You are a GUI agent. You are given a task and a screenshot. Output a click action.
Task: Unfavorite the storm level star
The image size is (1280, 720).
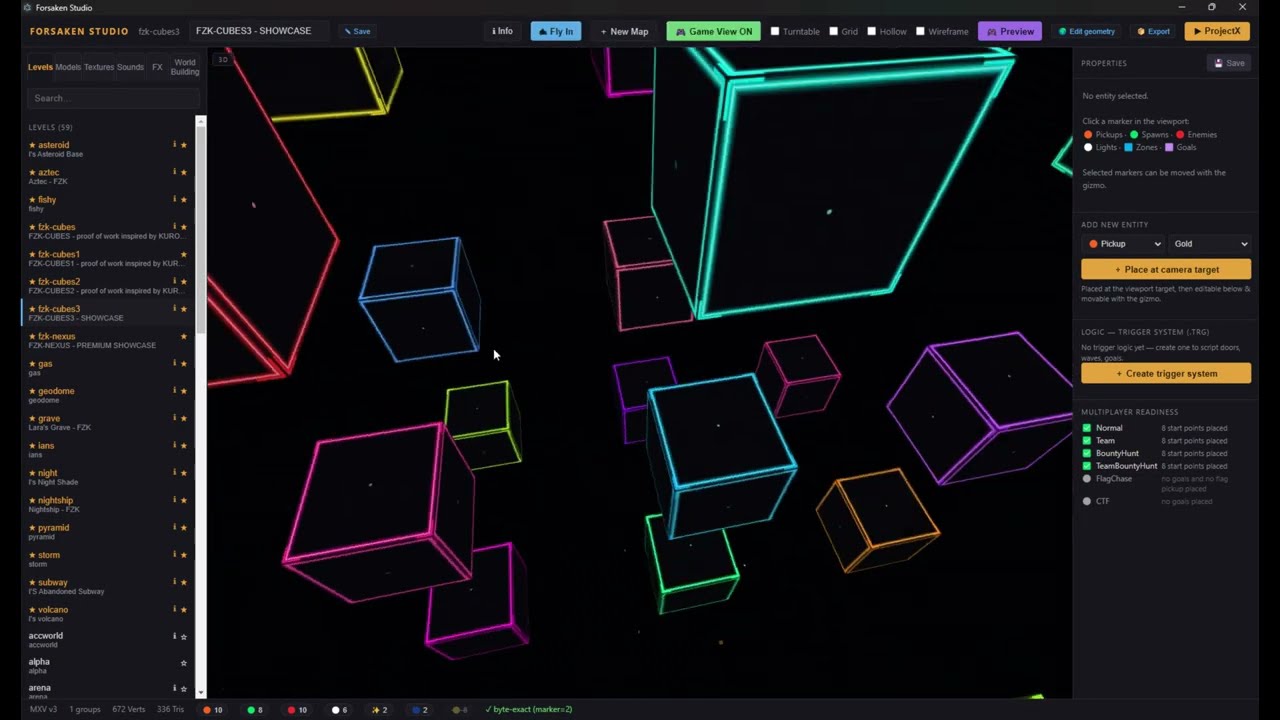click(x=184, y=555)
